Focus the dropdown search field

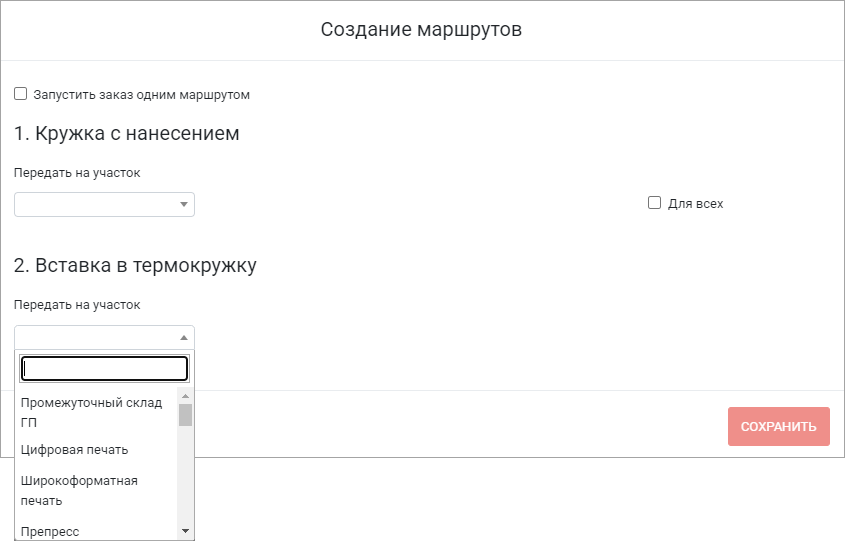pyautogui.click(x=105, y=369)
